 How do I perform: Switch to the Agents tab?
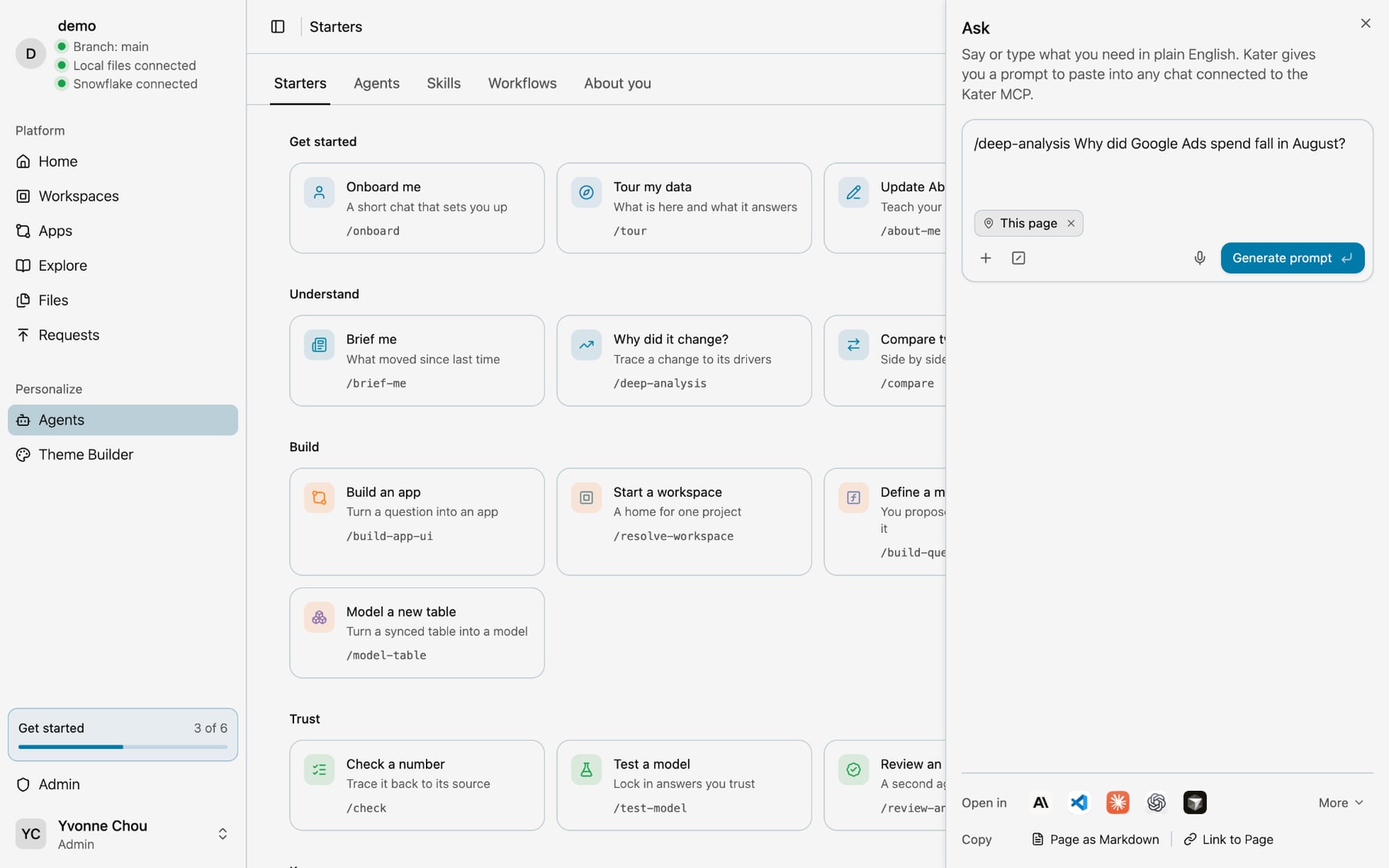coord(377,83)
